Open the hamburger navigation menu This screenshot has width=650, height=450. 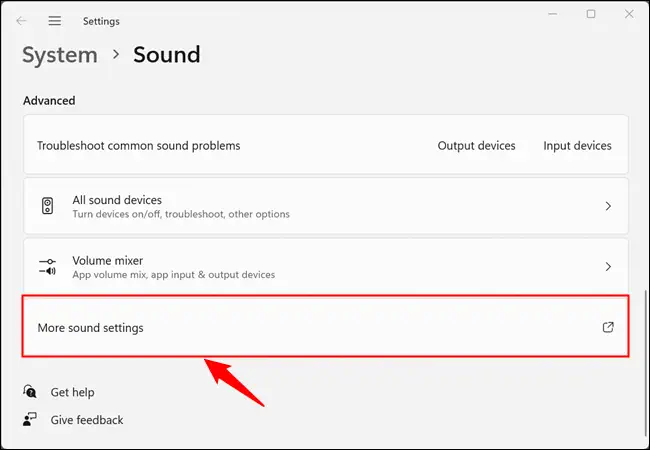(55, 21)
